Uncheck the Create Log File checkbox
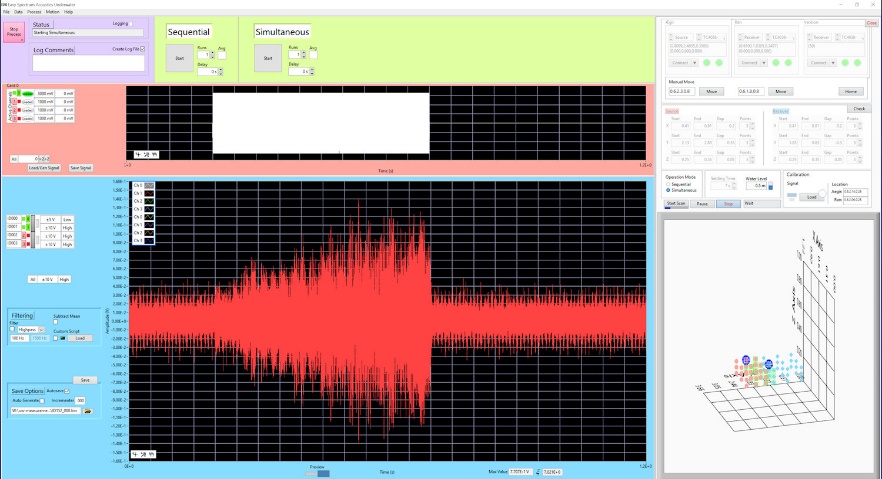The image size is (882, 479). pyautogui.click(x=142, y=48)
